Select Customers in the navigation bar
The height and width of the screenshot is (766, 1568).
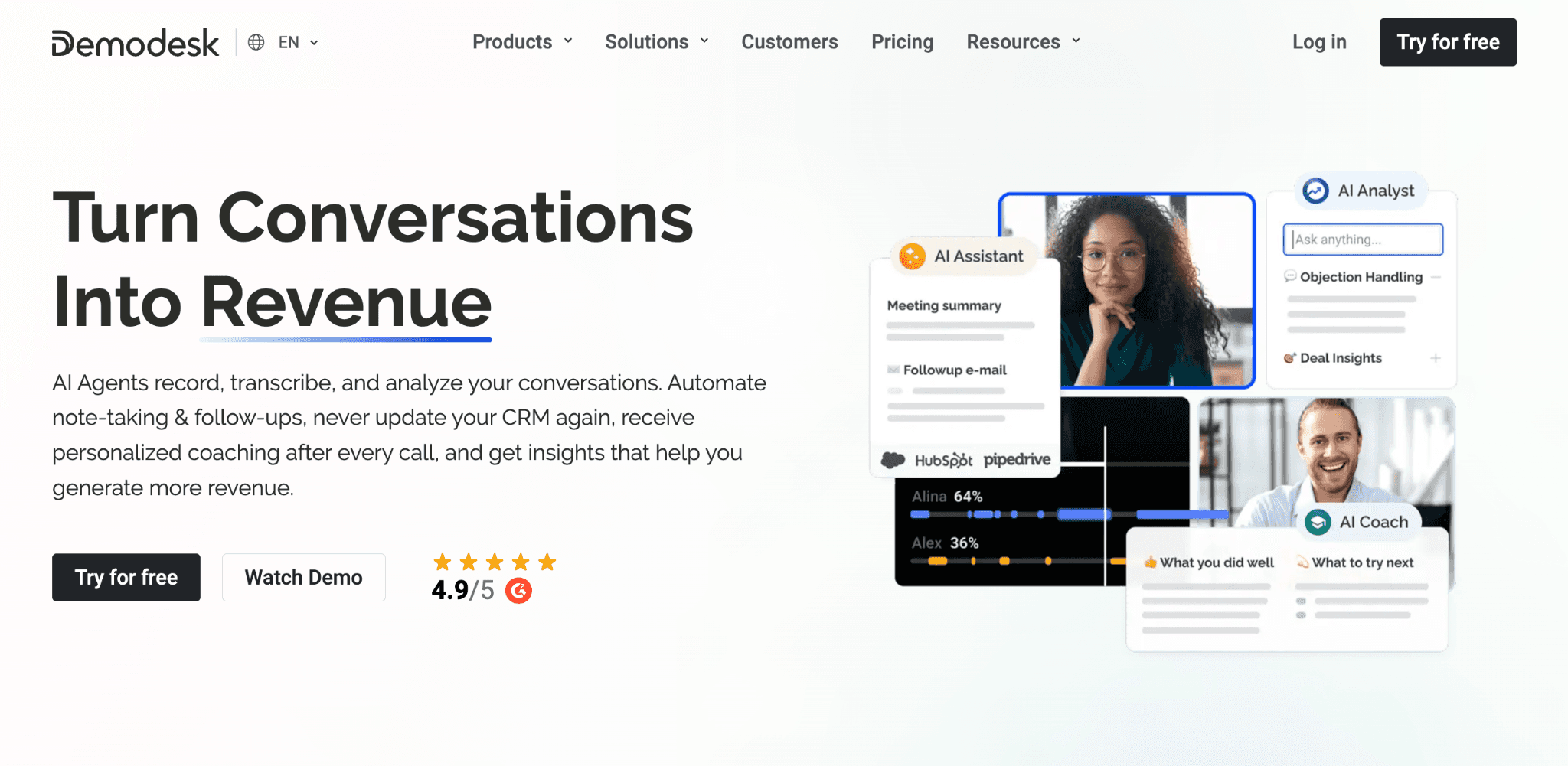click(789, 42)
